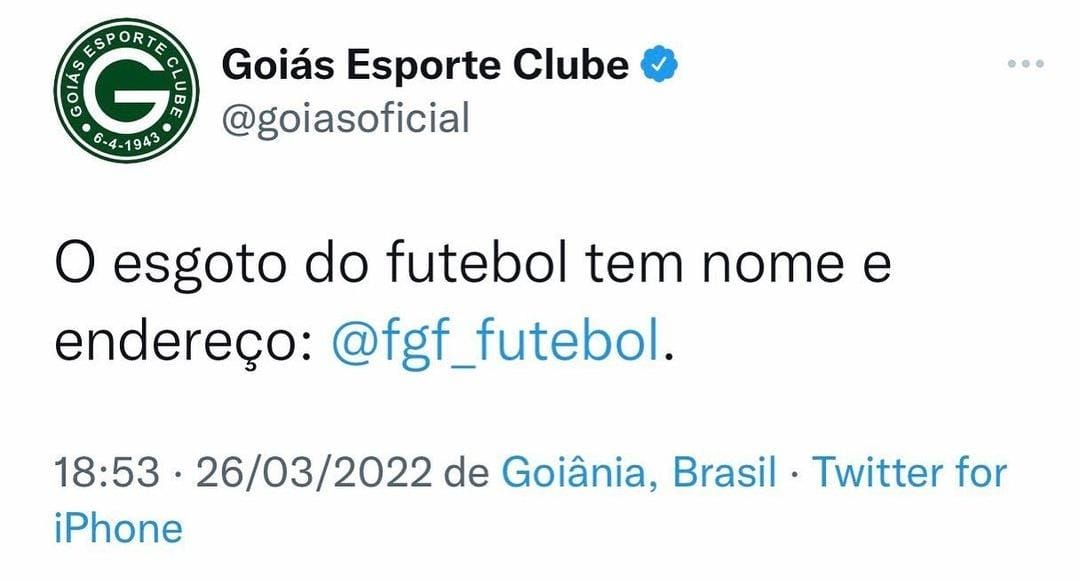
Task: Click the Twitter for source link
Action: [908, 472]
